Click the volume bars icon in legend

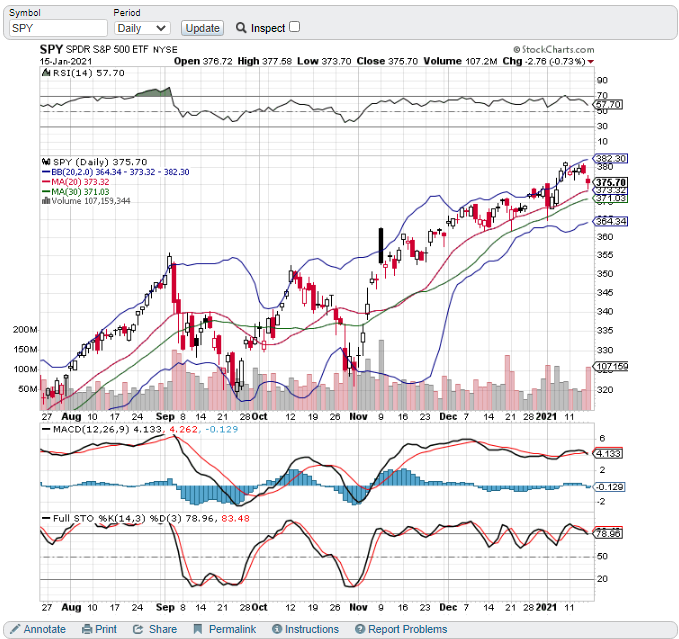(x=46, y=200)
